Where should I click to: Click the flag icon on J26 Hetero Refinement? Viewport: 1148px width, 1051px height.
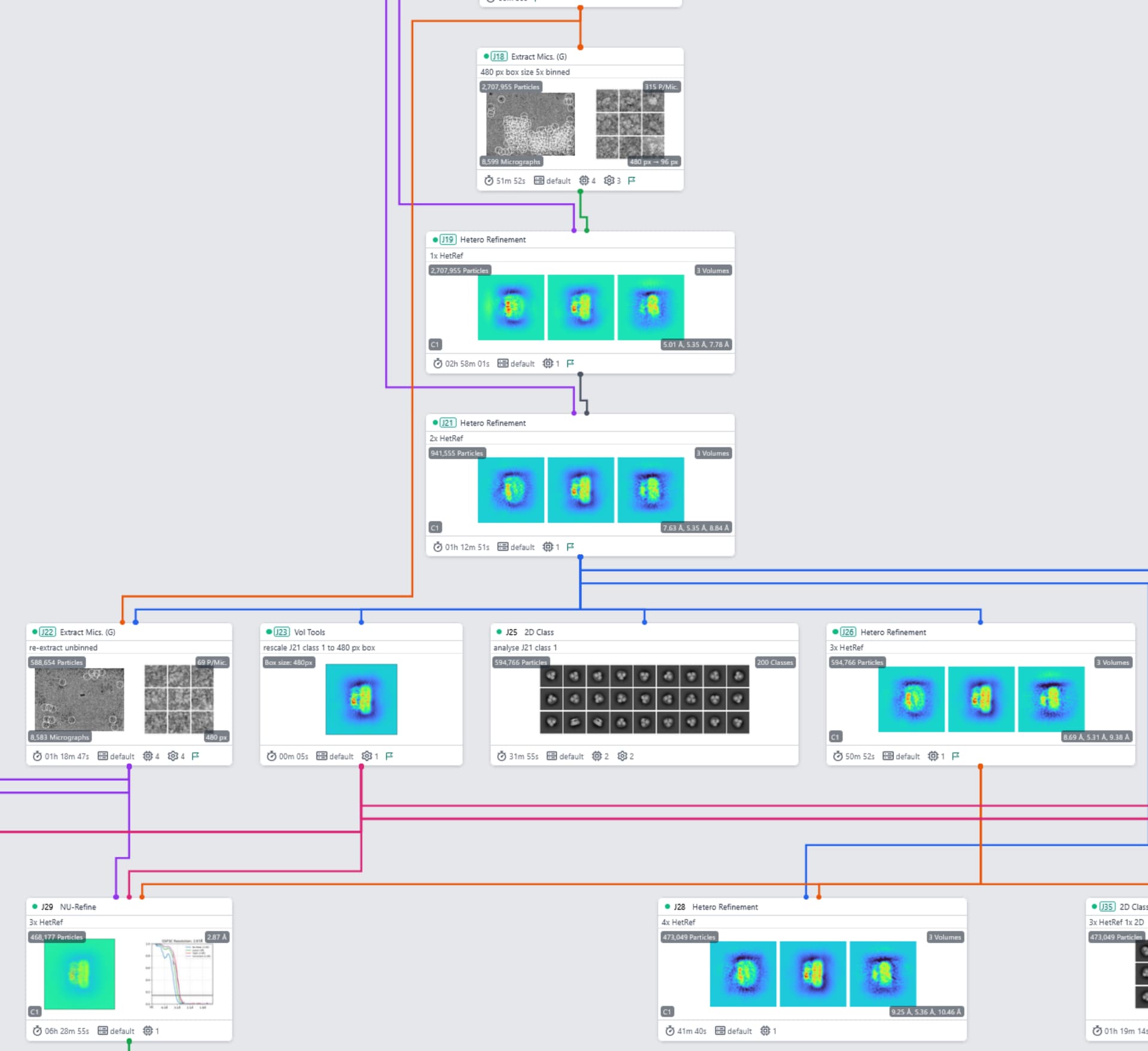(955, 756)
